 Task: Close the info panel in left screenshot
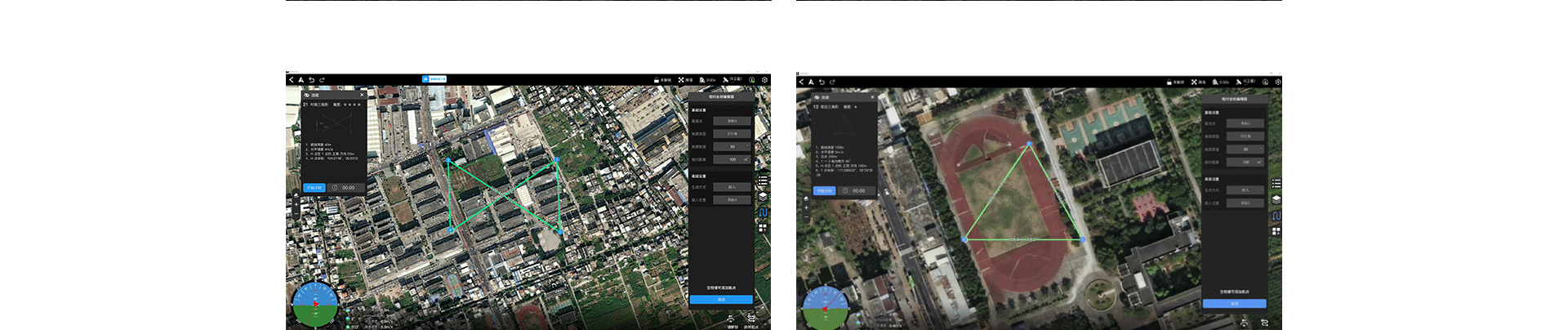pos(362,95)
